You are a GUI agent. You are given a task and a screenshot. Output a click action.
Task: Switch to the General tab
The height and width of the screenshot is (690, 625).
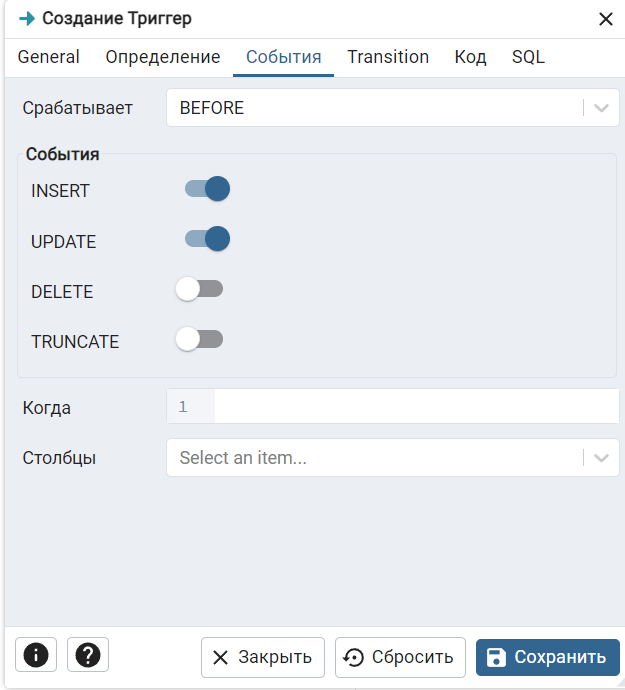[48, 57]
